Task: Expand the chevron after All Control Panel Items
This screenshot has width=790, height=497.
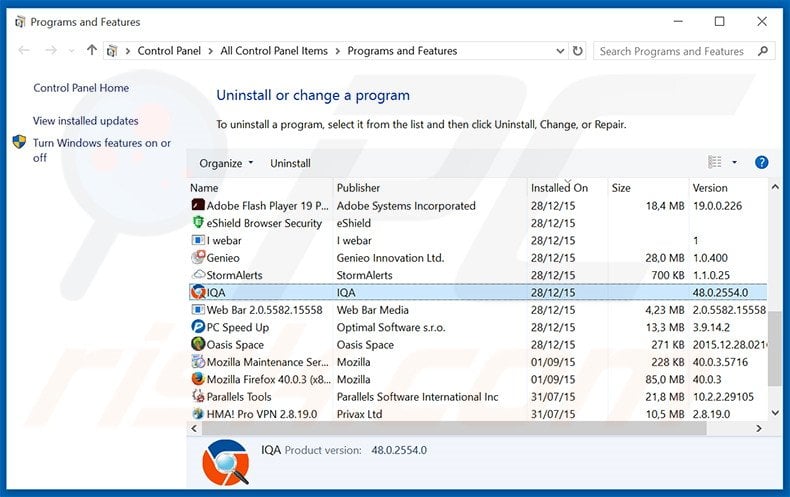Action: point(337,51)
